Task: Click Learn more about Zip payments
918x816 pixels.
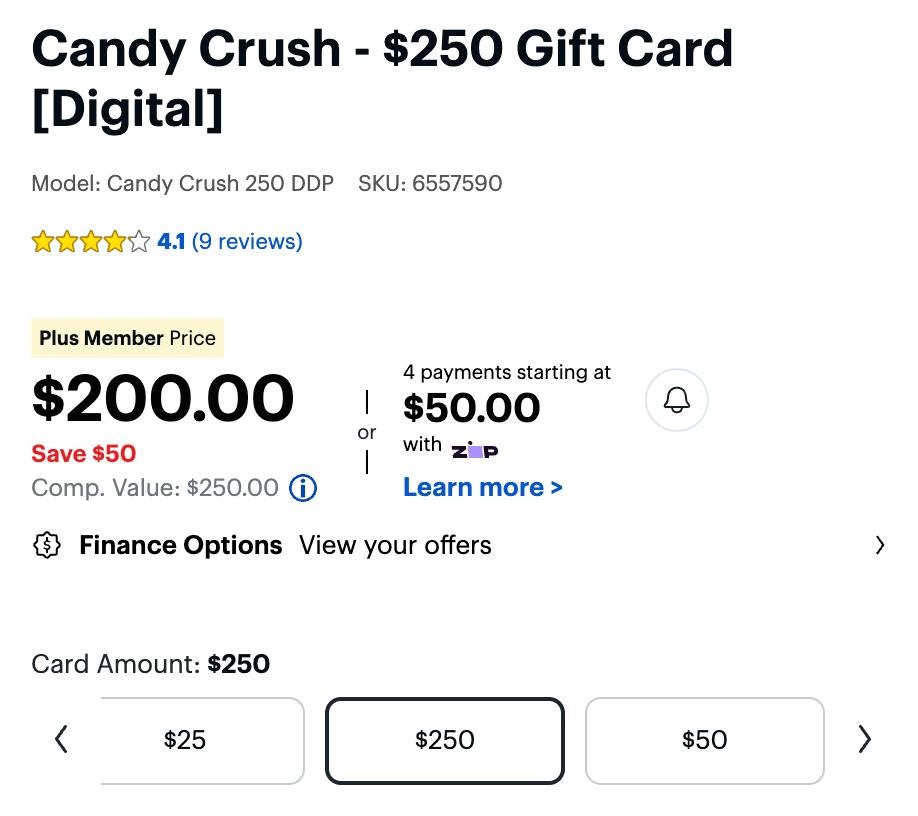Action: (483, 488)
